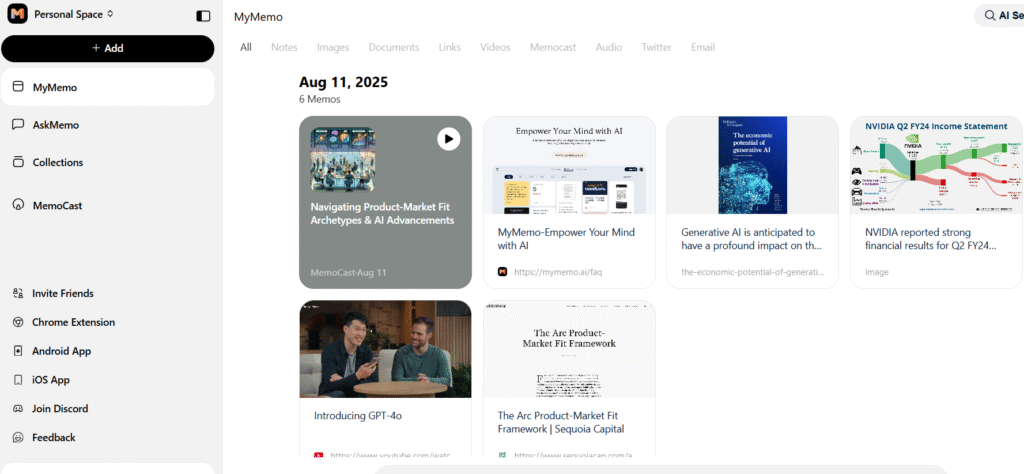Click the Sequoia favicon beside sequoiacap URL
Screen dimensions: 1024x474
(x=502, y=455)
